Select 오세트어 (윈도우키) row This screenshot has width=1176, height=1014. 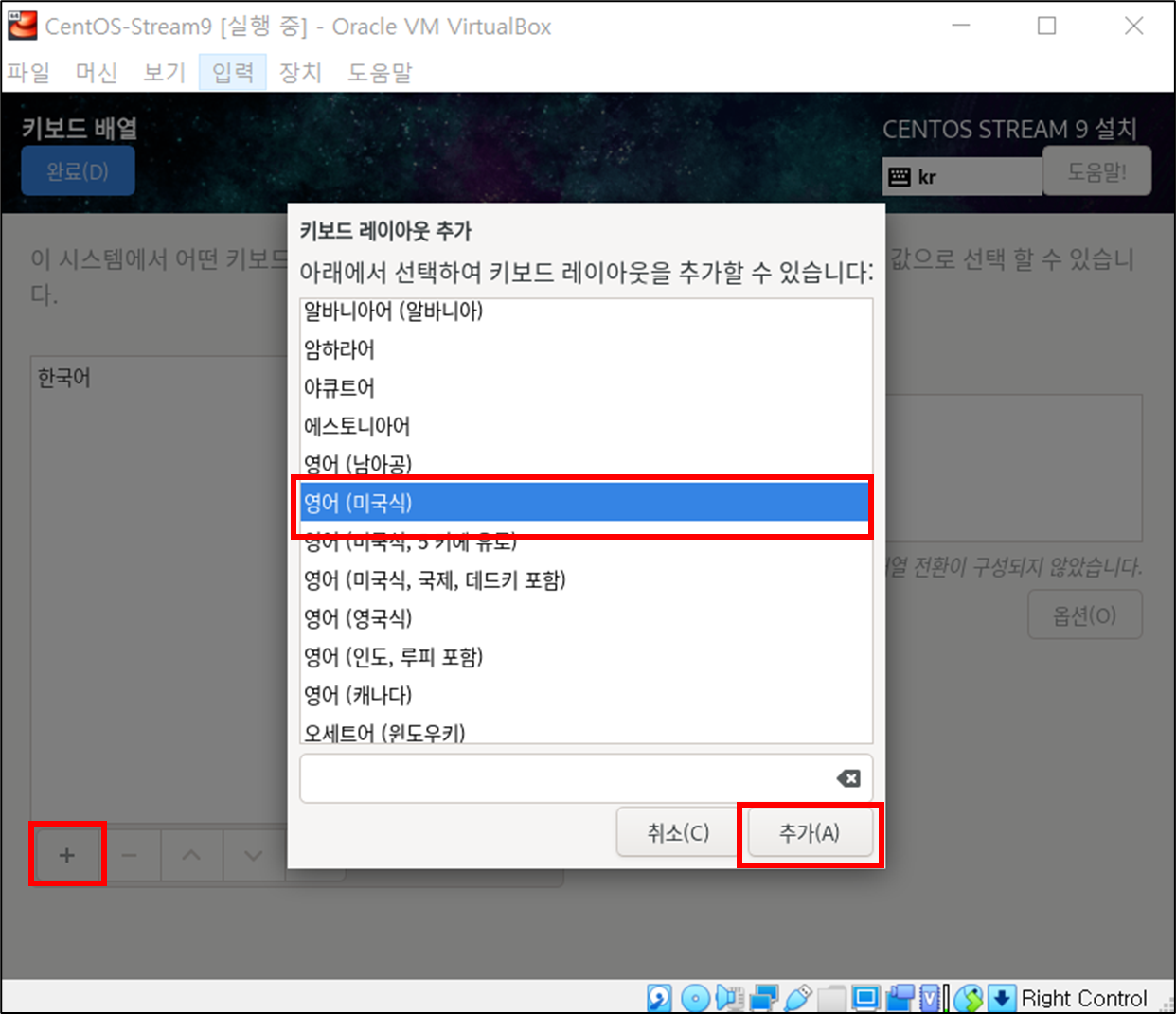tap(586, 730)
